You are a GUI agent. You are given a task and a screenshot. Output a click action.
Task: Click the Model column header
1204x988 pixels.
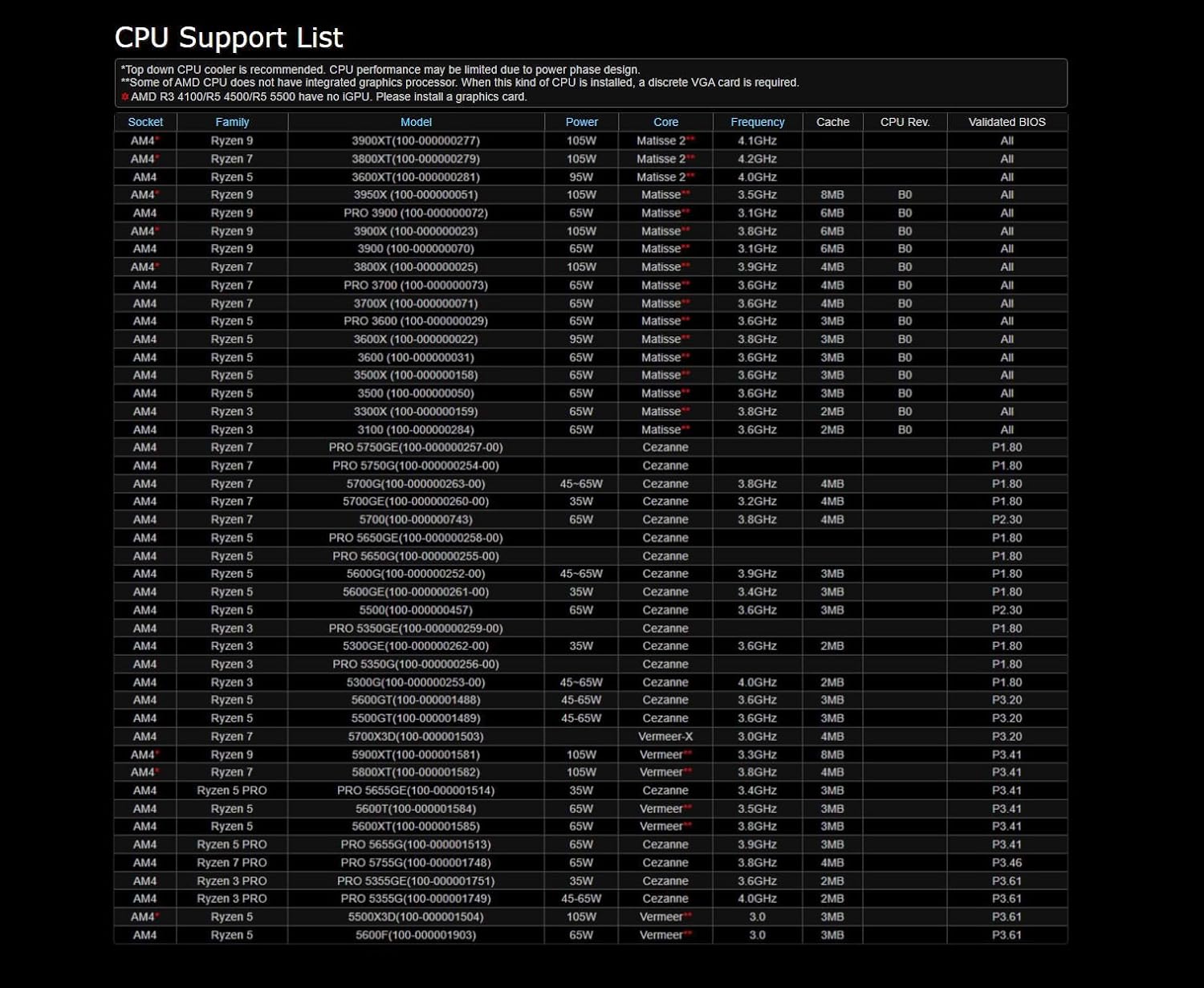point(416,122)
